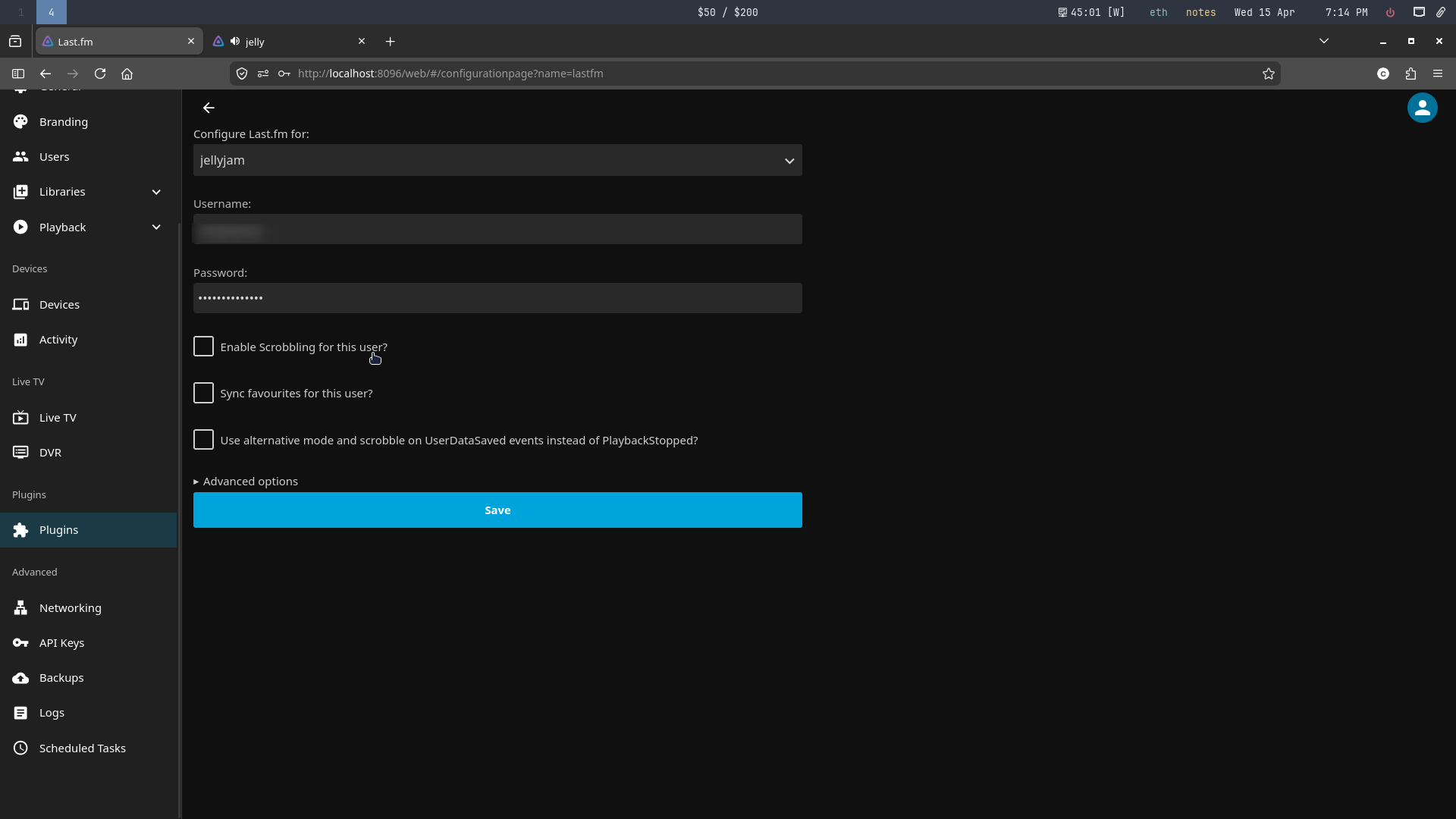Image resolution: width=1456 pixels, height=819 pixels.
Task: Open the Logs icon
Action: click(20, 713)
